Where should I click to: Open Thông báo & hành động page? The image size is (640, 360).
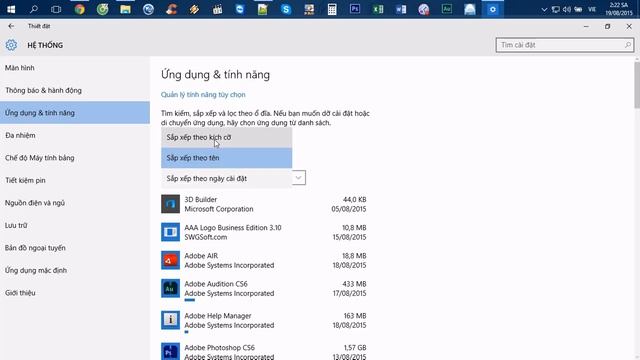point(75,90)
